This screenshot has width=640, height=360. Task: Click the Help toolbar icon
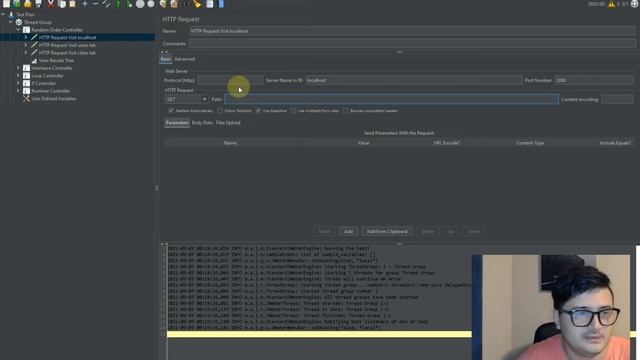click(221, 4)
